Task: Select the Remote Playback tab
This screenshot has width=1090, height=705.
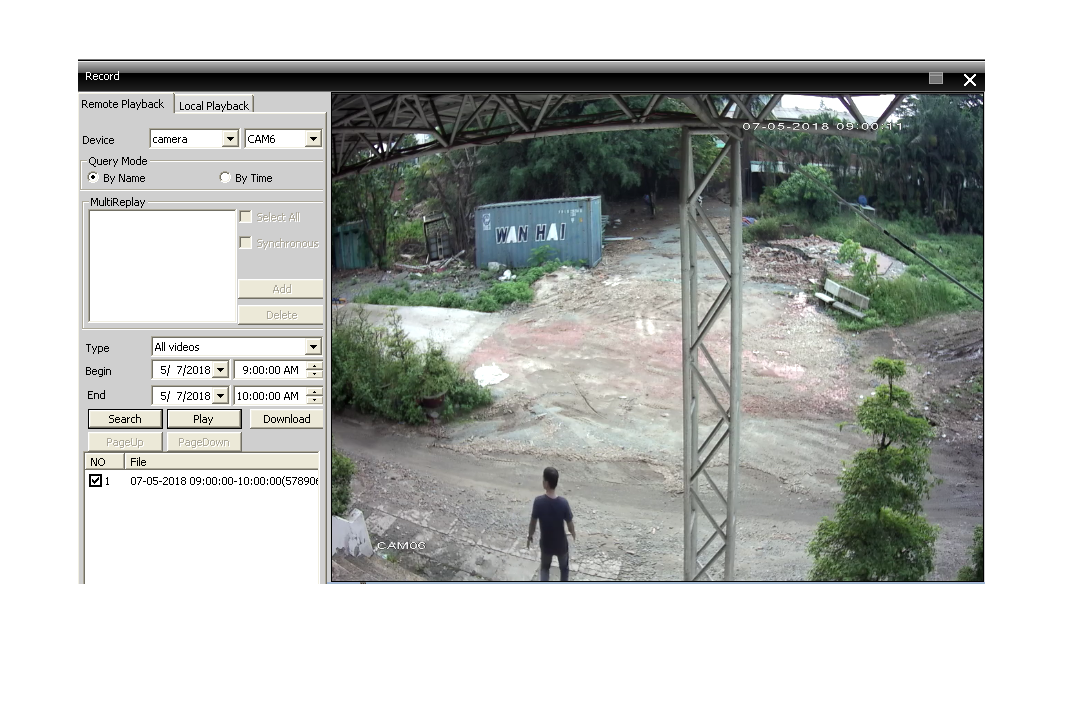Action: tap(122, 104)
